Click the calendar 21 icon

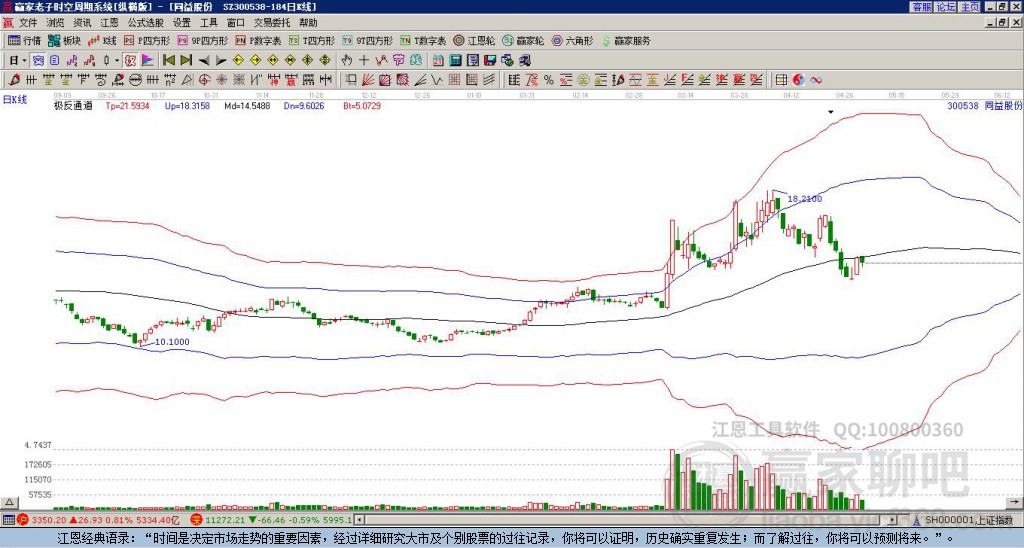pos(438,61)
